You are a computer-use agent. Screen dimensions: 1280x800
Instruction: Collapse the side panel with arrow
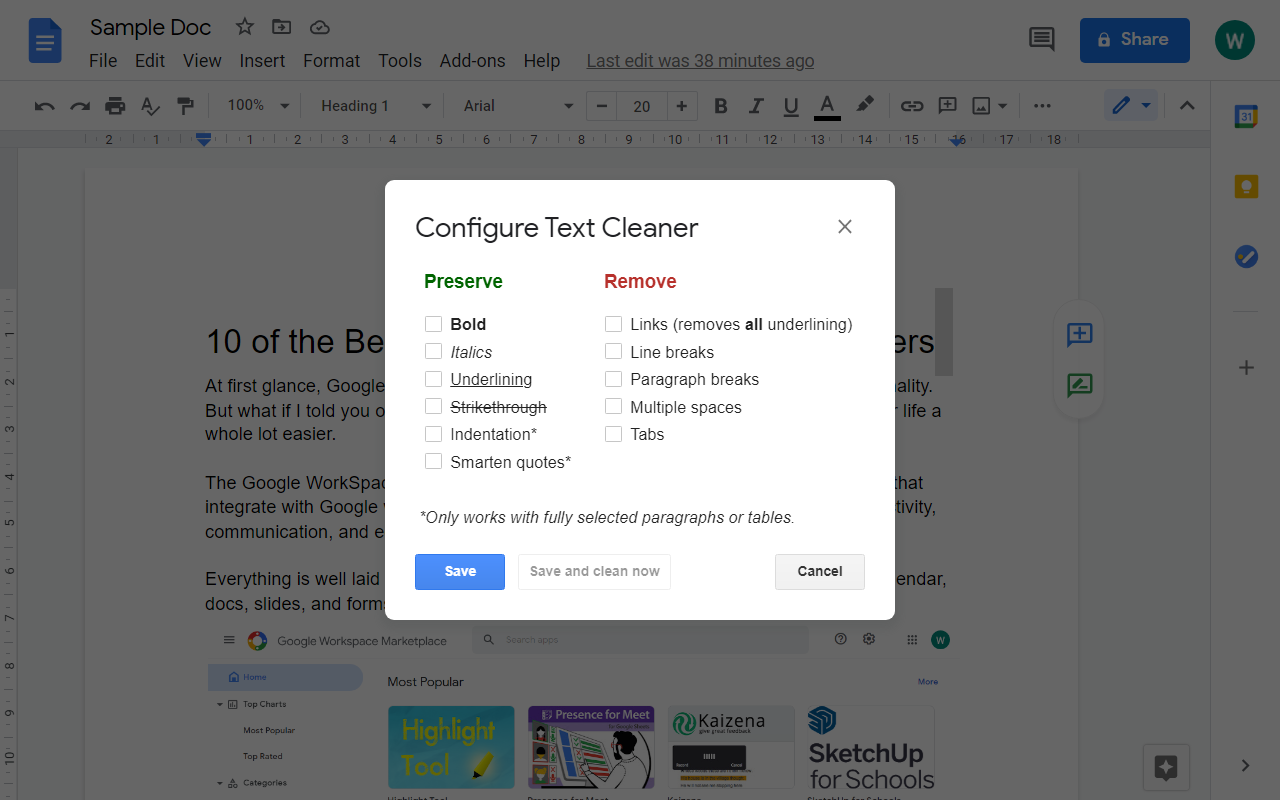pos(1245,766)
